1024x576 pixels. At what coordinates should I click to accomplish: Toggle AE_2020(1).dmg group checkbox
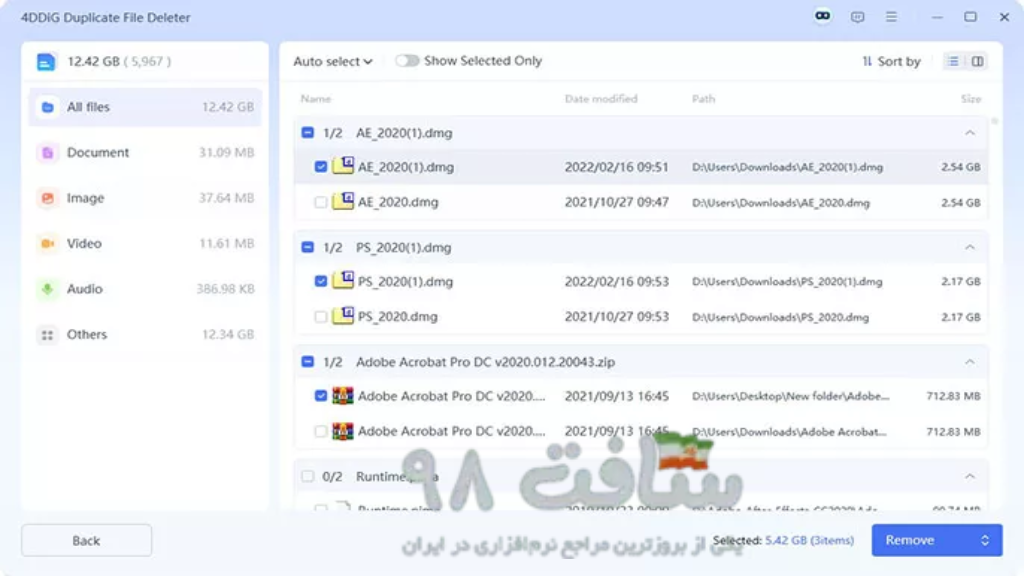point(308,133)
